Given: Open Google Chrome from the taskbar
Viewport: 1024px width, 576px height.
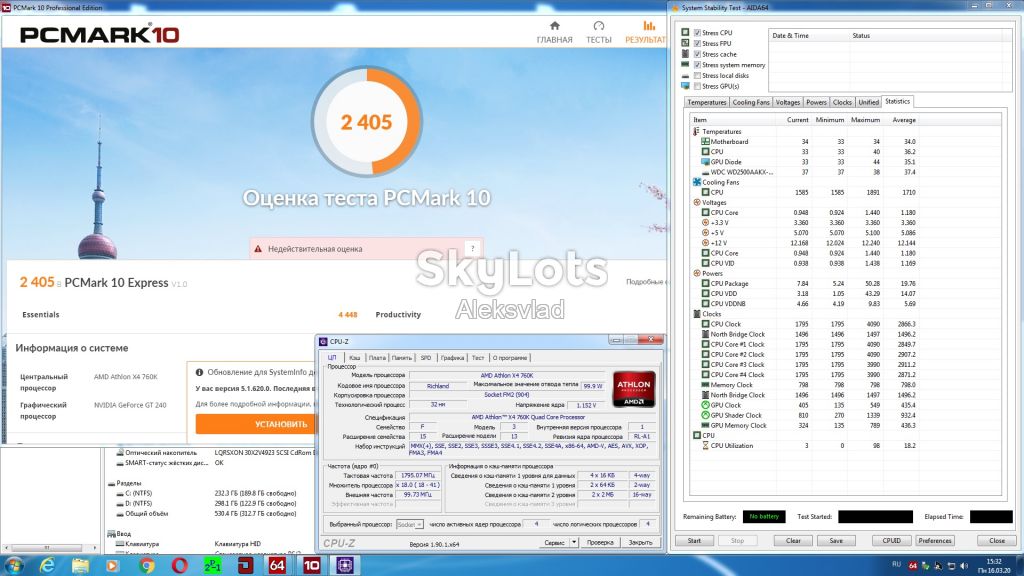Looking at the screenshot, I should coord(146,565).
